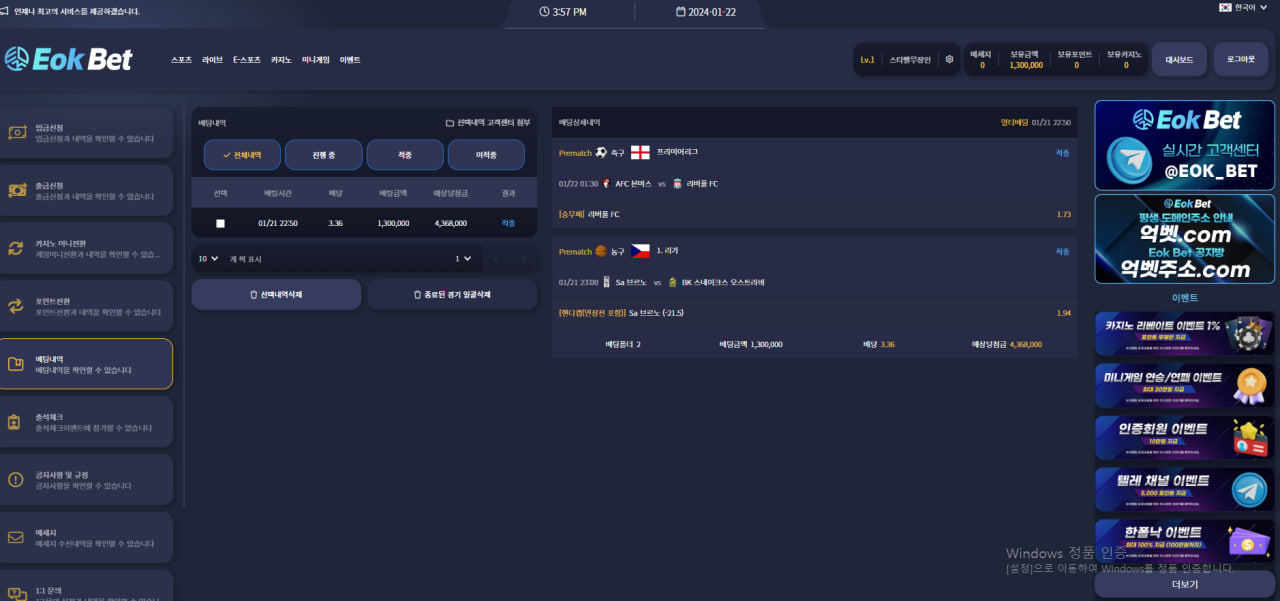This screenshot has width=1280, height=601.
Task: Click the 대시보드 button in header
Action: pos(1179,60)
